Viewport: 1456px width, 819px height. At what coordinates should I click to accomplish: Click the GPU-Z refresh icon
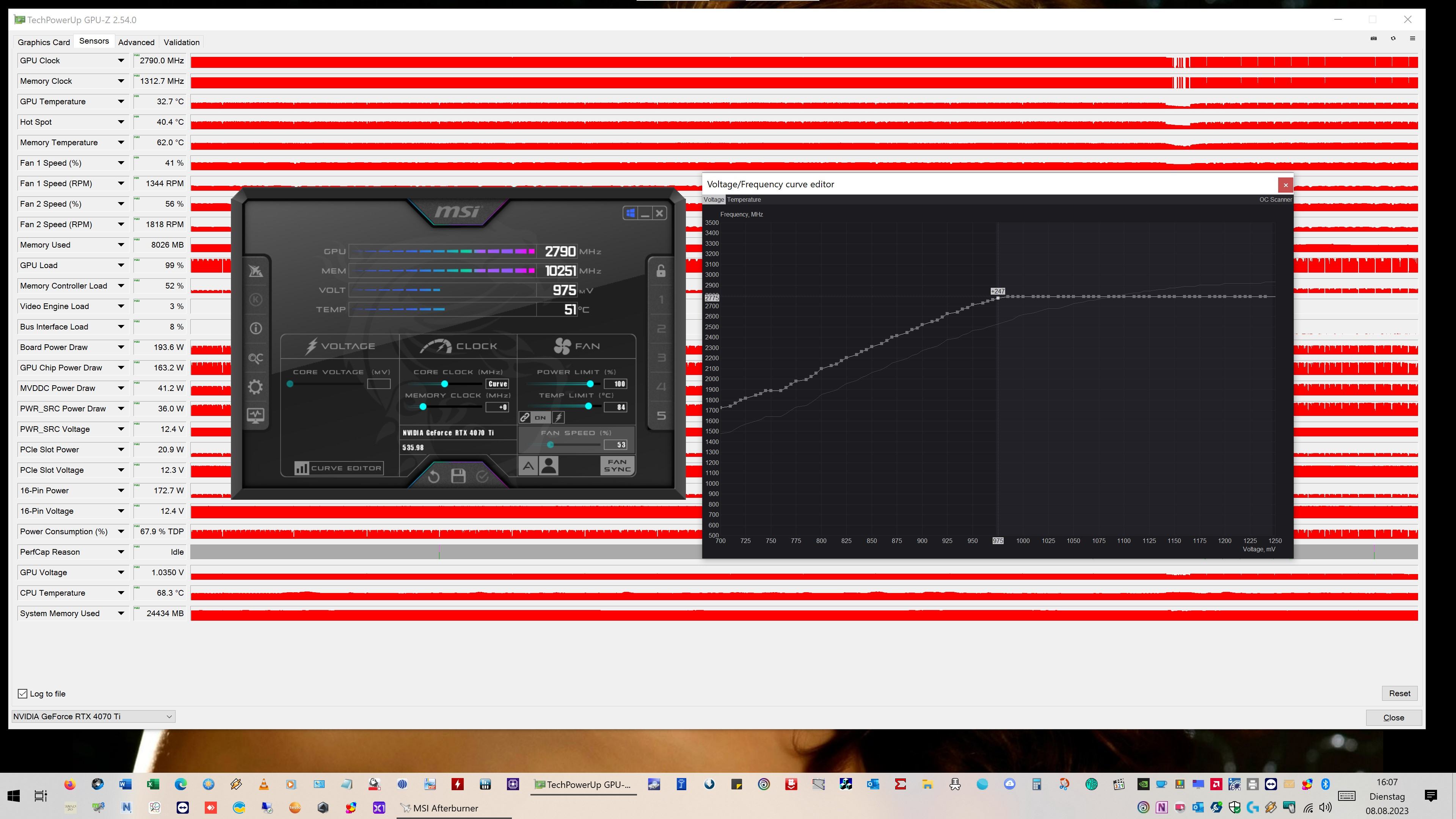1393,38
